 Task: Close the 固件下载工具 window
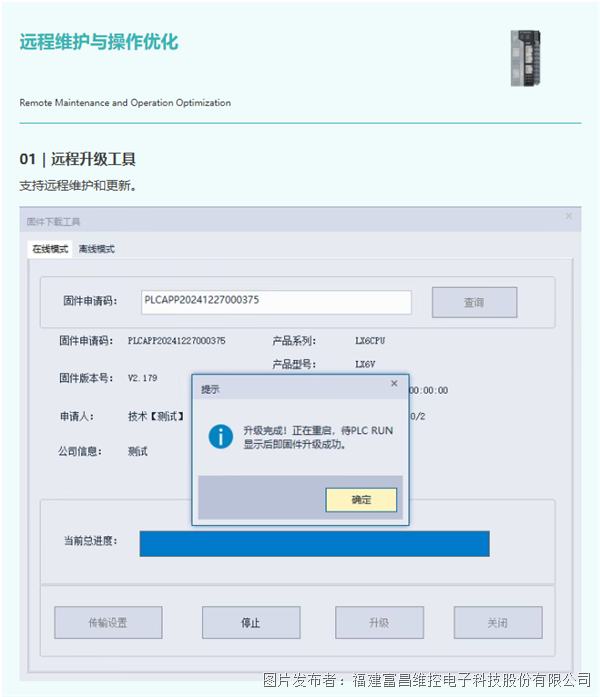[x=569, y=216]
